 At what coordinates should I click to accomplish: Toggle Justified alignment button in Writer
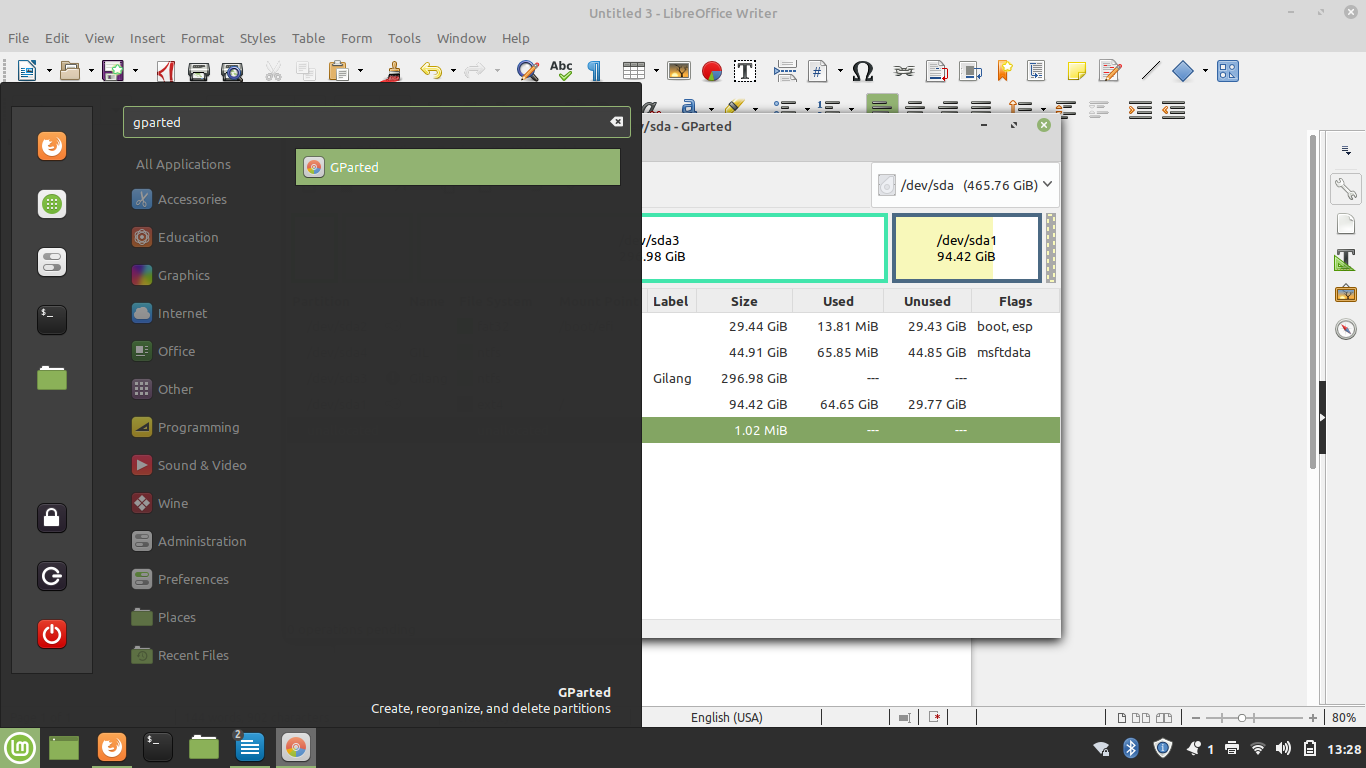981,107
